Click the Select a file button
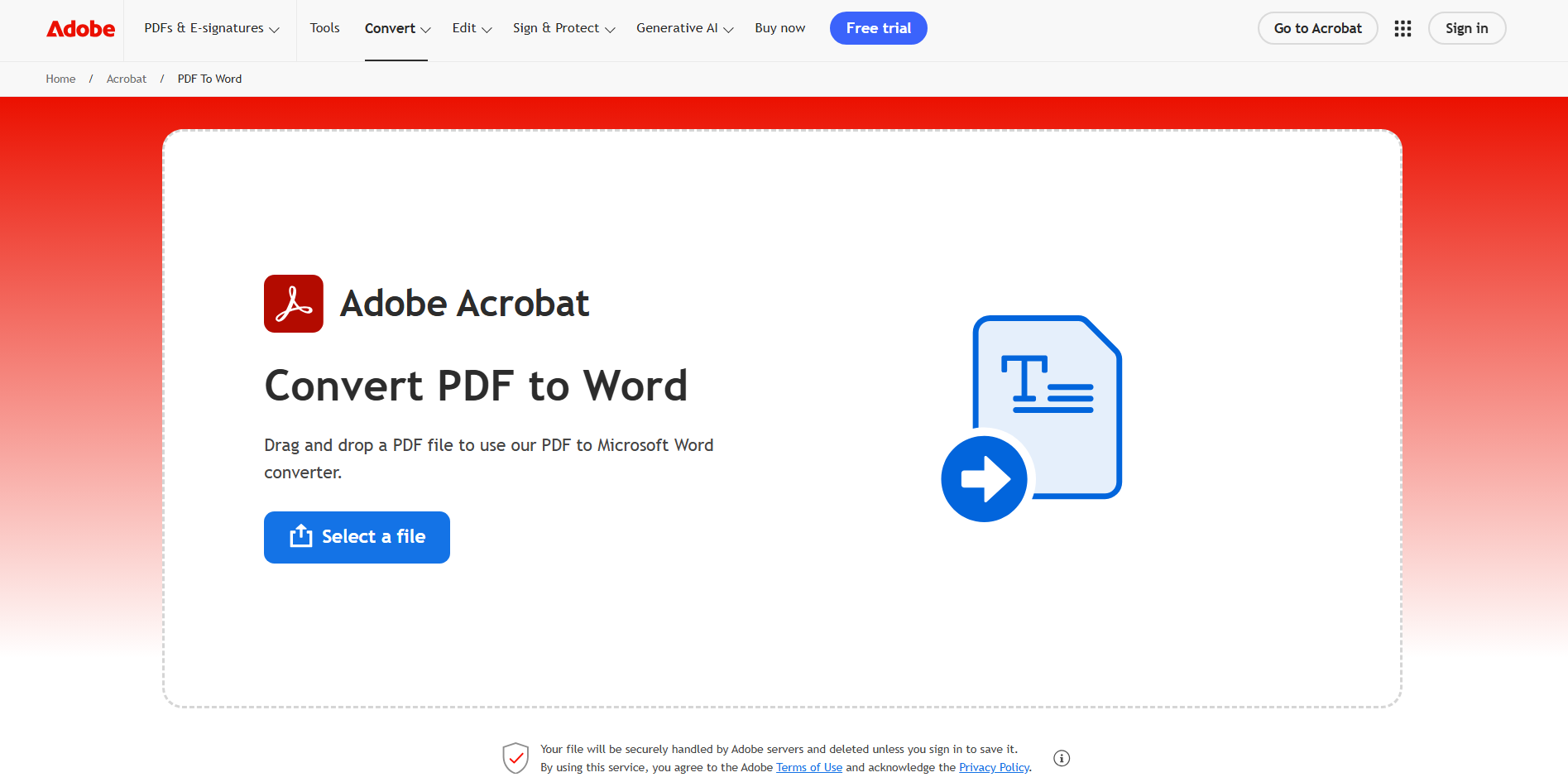Image resolution: width=1568 pixels, height=782 pixels. pyautogui.click(x=357, y=537)
